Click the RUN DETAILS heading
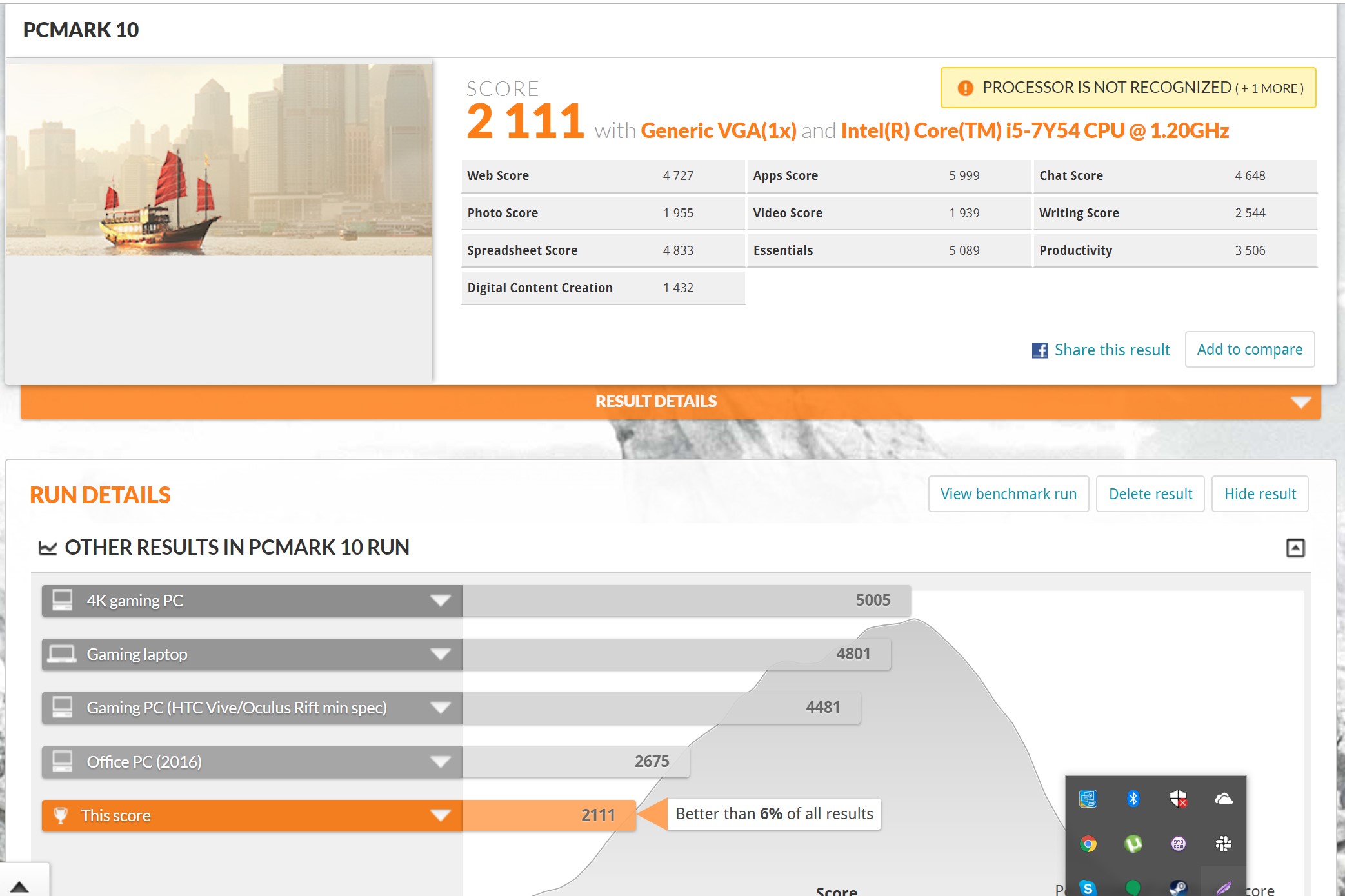The height and width of the screenshot is (896, 1345). click(100, 495)
